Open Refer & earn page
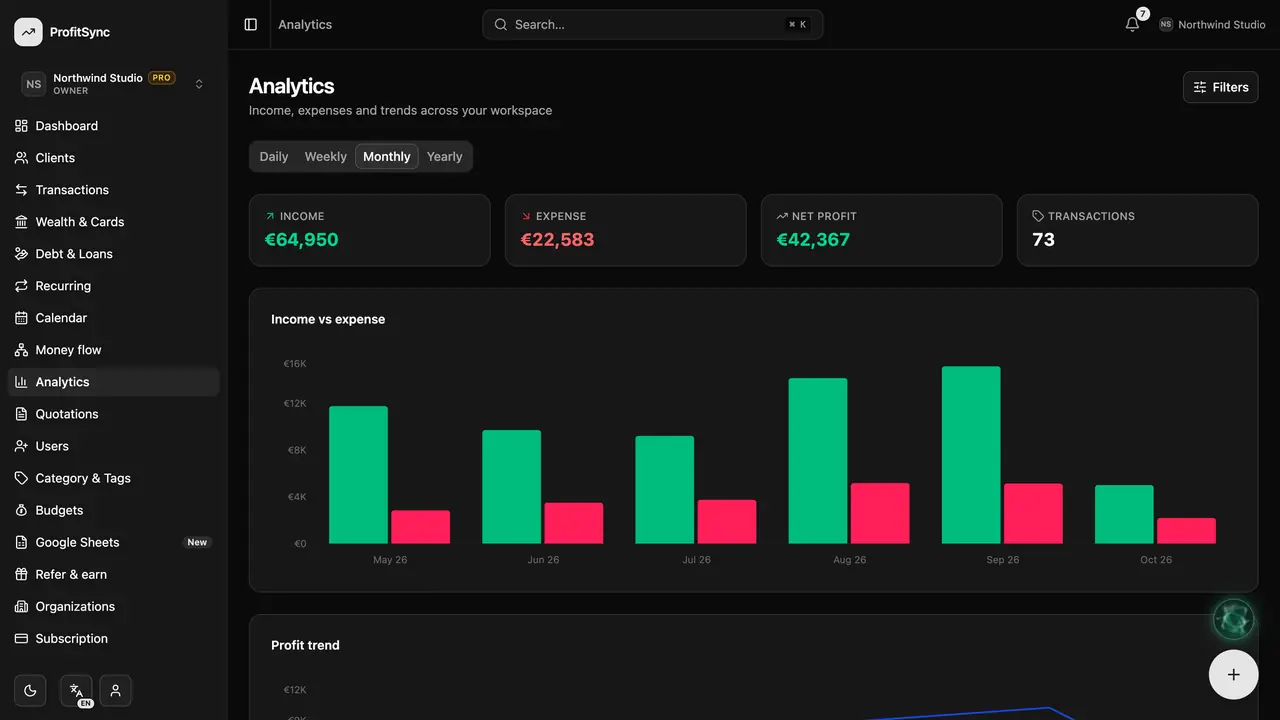The width and height of the screenshot is (1280, 720). pos(114,574)
